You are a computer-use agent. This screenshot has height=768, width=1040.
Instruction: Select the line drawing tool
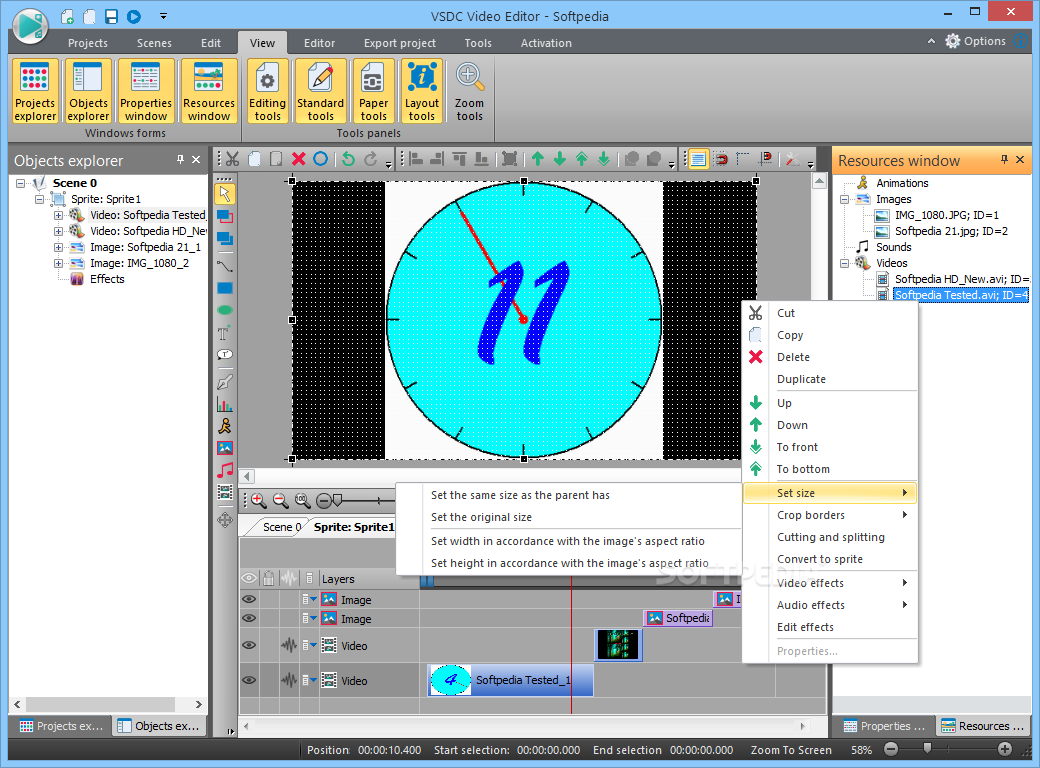pyautogui.click(x=225, y=266)
